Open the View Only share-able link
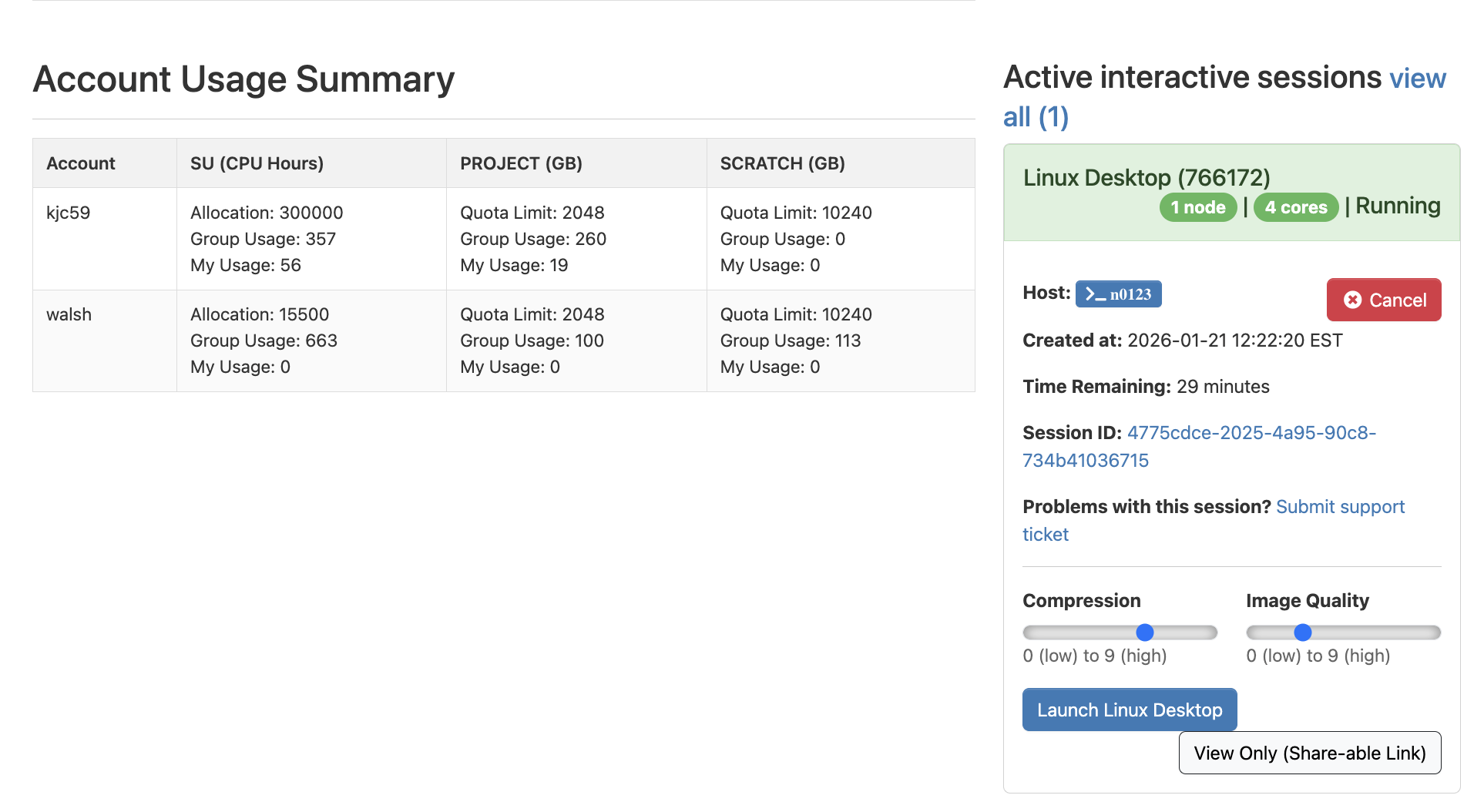Screen dimensions: 1484x812 [1309, 753]
